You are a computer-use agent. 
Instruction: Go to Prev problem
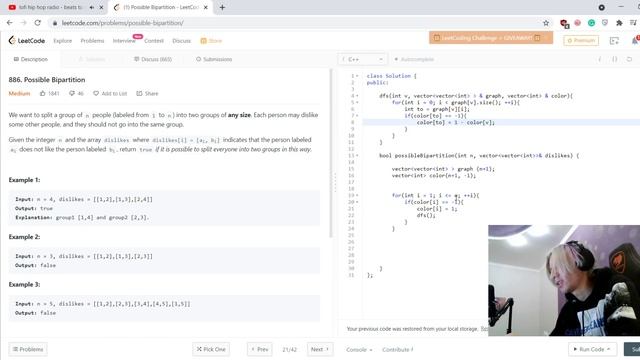260,349
